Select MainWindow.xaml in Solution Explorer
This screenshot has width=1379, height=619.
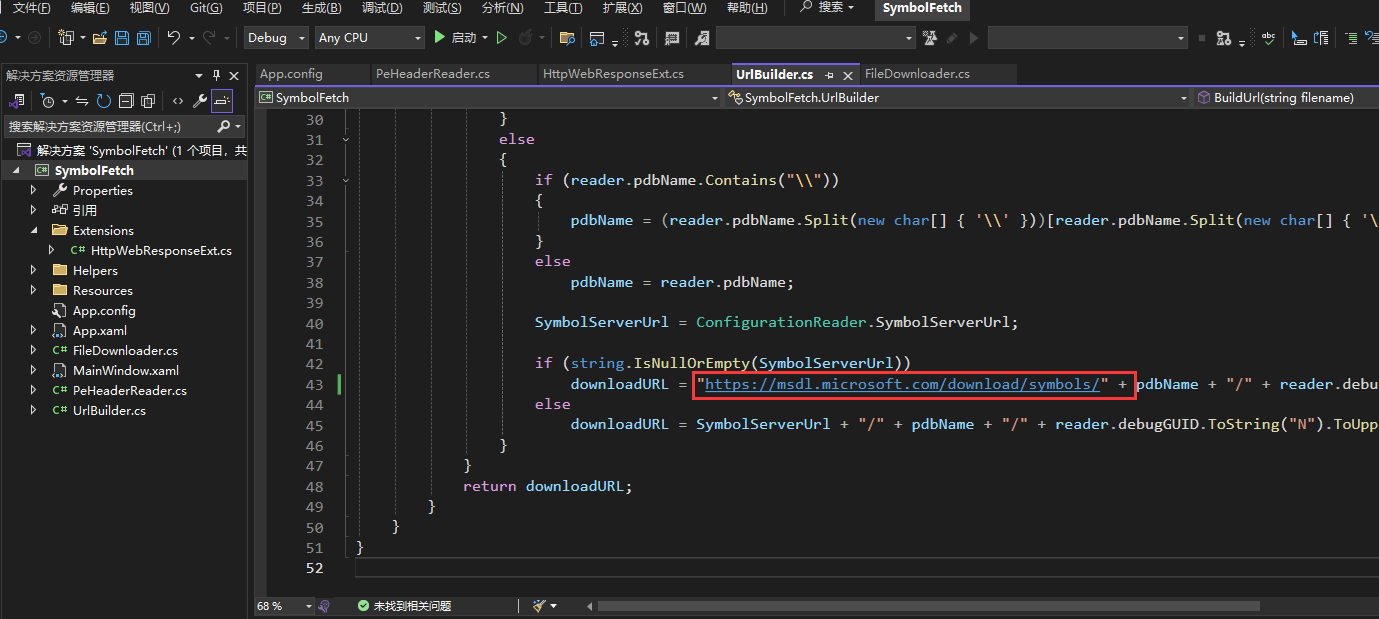click(x=126, y=370)
